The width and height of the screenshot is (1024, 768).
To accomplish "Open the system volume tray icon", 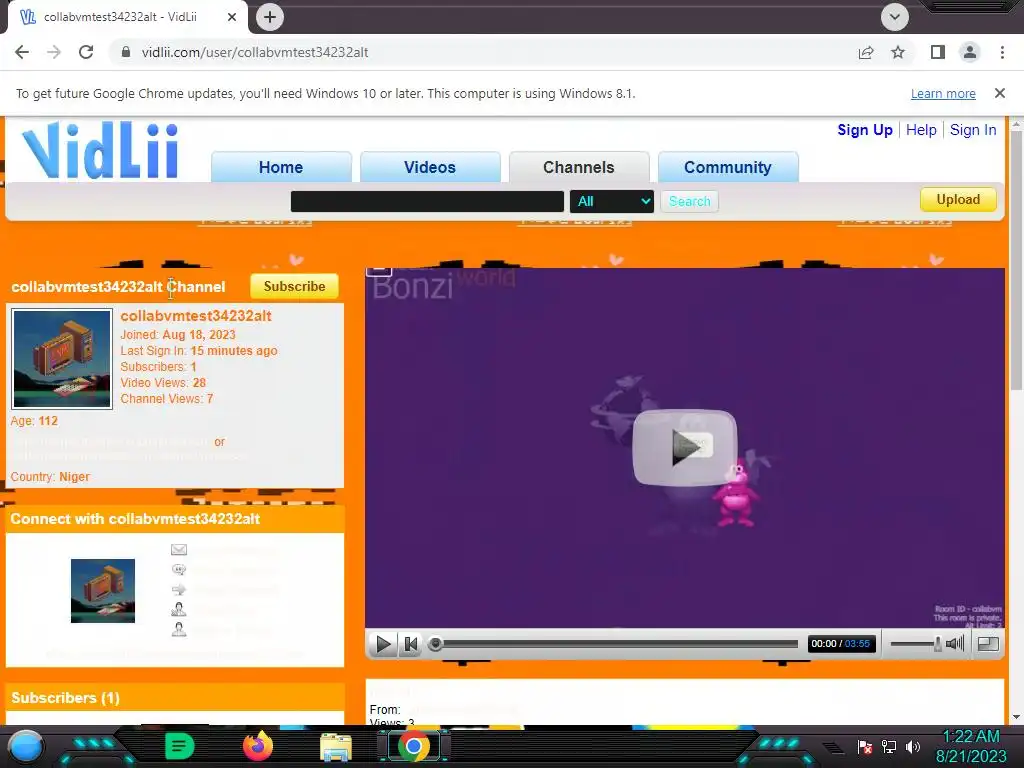I will 913,746.
